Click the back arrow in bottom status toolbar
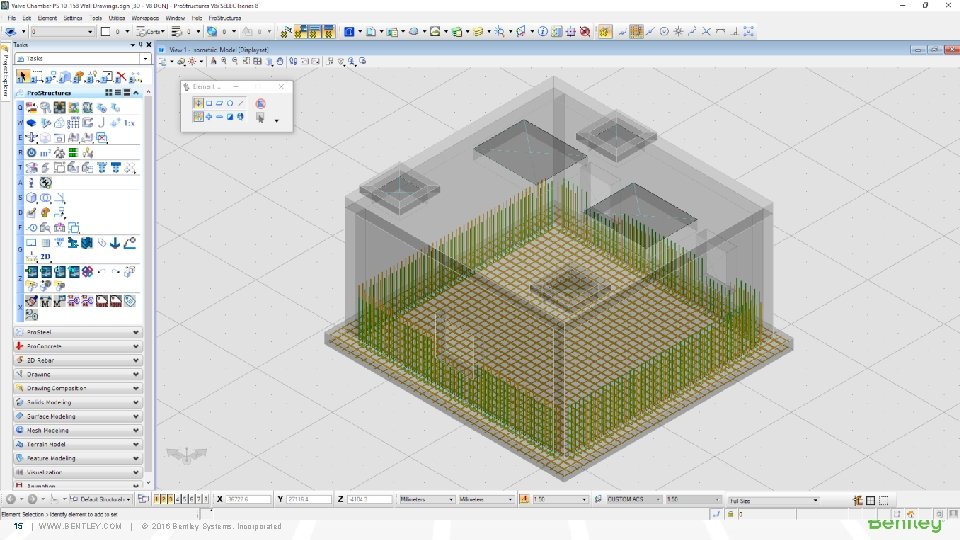 tap(10, 500)
